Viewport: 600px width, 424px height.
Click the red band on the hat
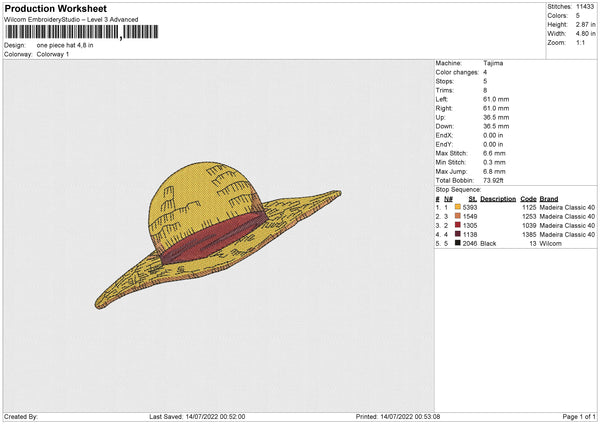tap(214, 238)
